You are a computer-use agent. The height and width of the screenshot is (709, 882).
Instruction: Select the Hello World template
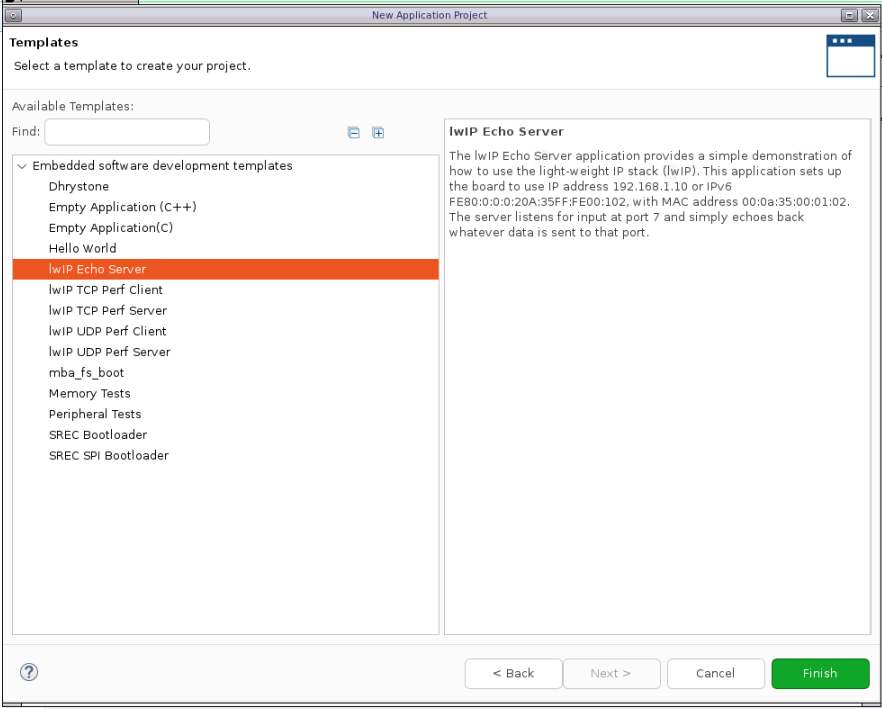tap(82, 249)
